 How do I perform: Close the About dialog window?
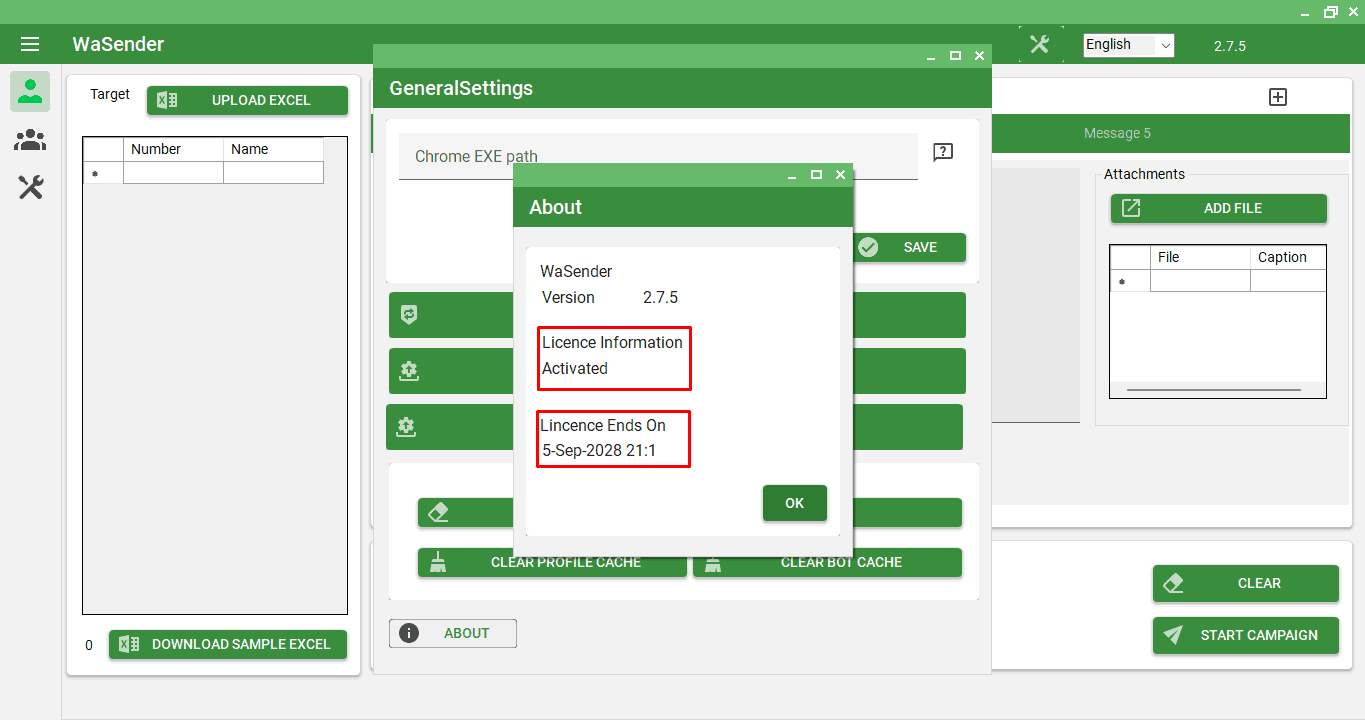tap(840, 175)
